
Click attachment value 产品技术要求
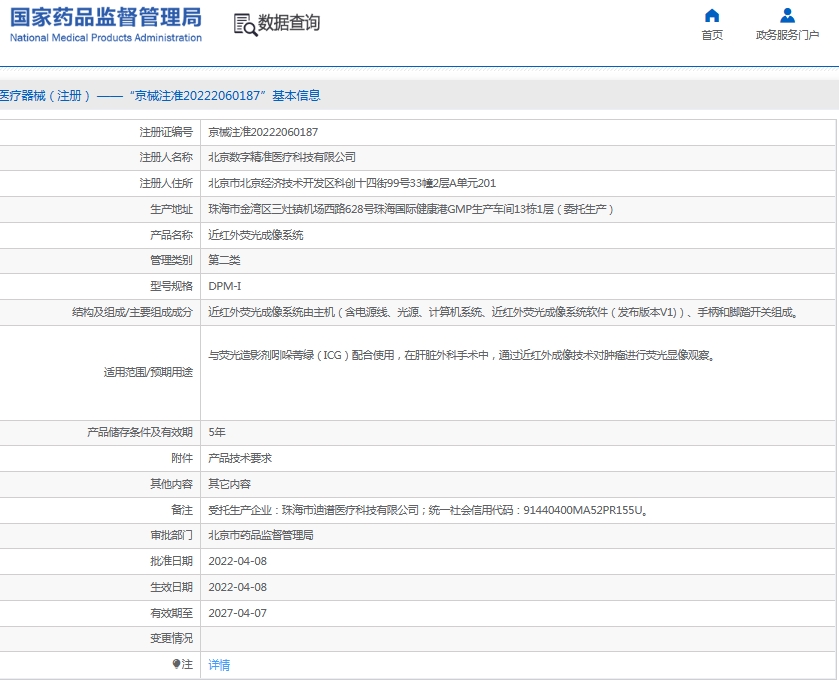[x=240, y=458]
